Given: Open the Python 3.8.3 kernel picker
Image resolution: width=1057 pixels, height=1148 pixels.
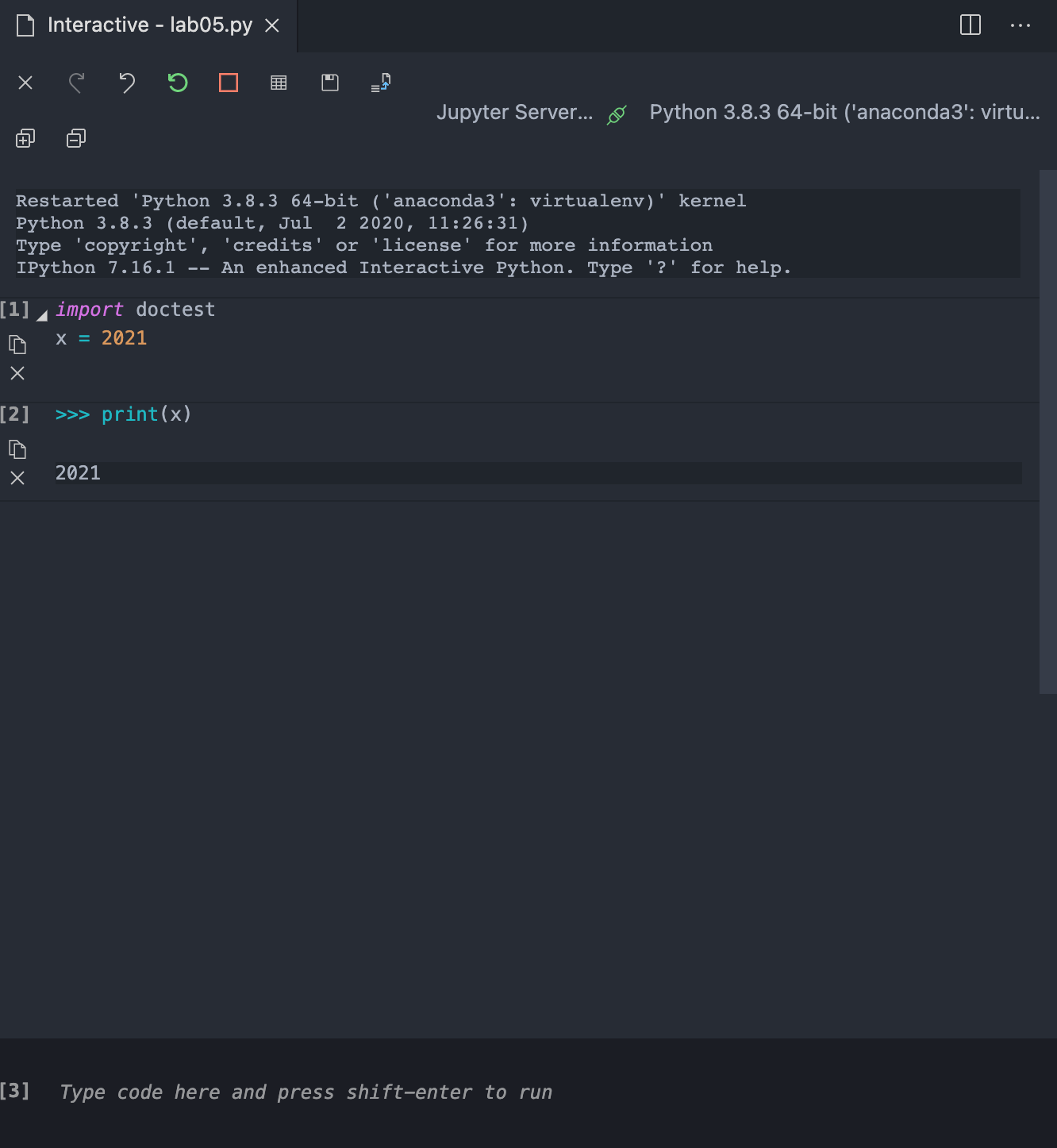Looking at the screenshot, I should point(844,112).
